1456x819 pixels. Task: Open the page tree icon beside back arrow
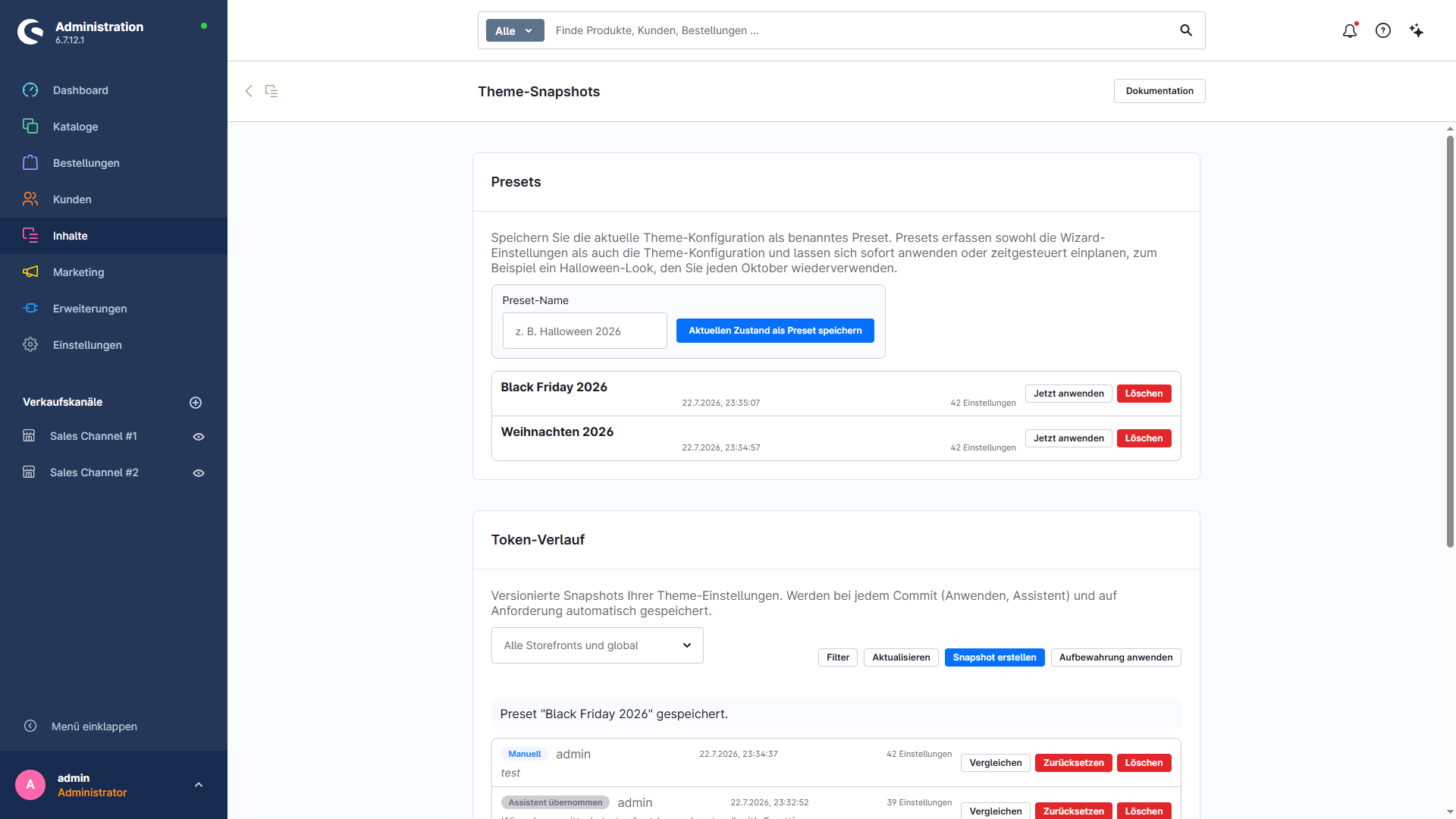tap(271, 91)
